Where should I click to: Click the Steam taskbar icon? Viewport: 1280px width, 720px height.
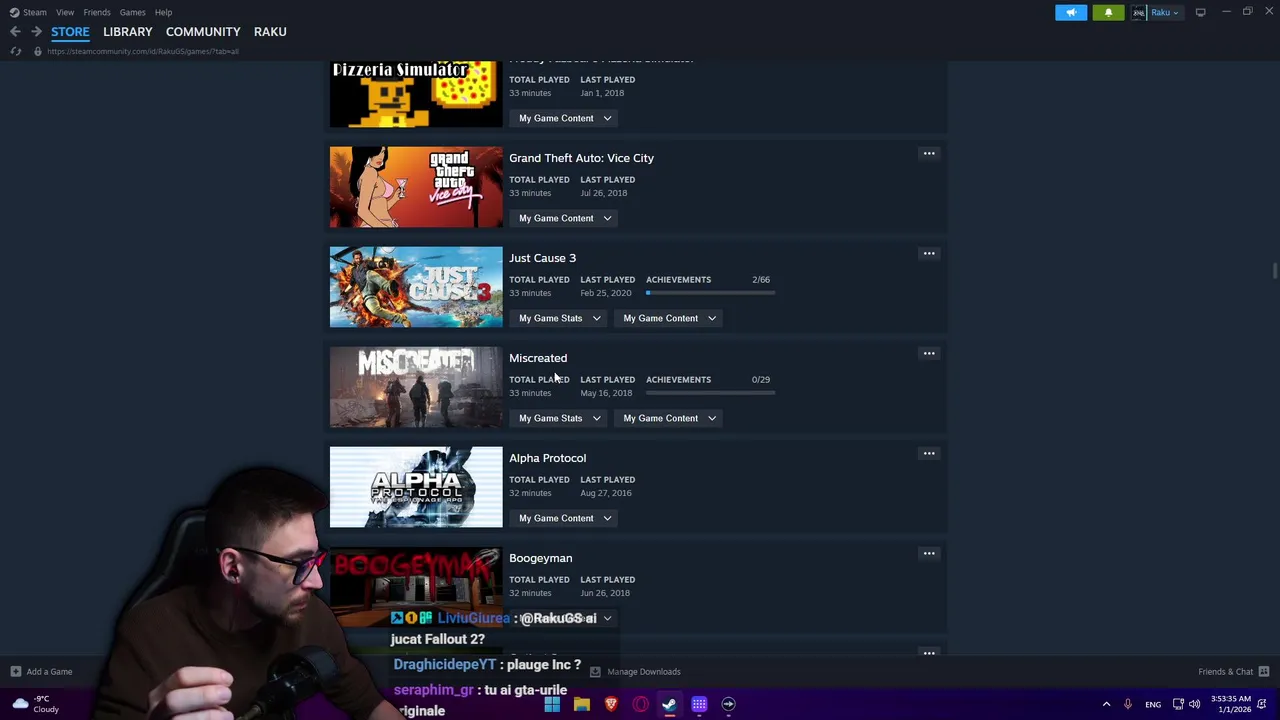pyautogui.click(x=669, y=704)
